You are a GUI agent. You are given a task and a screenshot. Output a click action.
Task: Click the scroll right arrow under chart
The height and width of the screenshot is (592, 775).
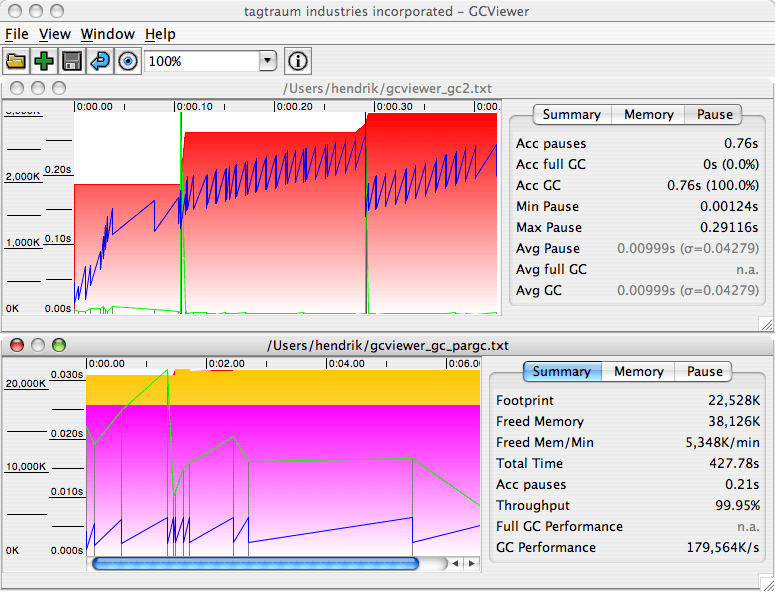[x=470, y=564]
